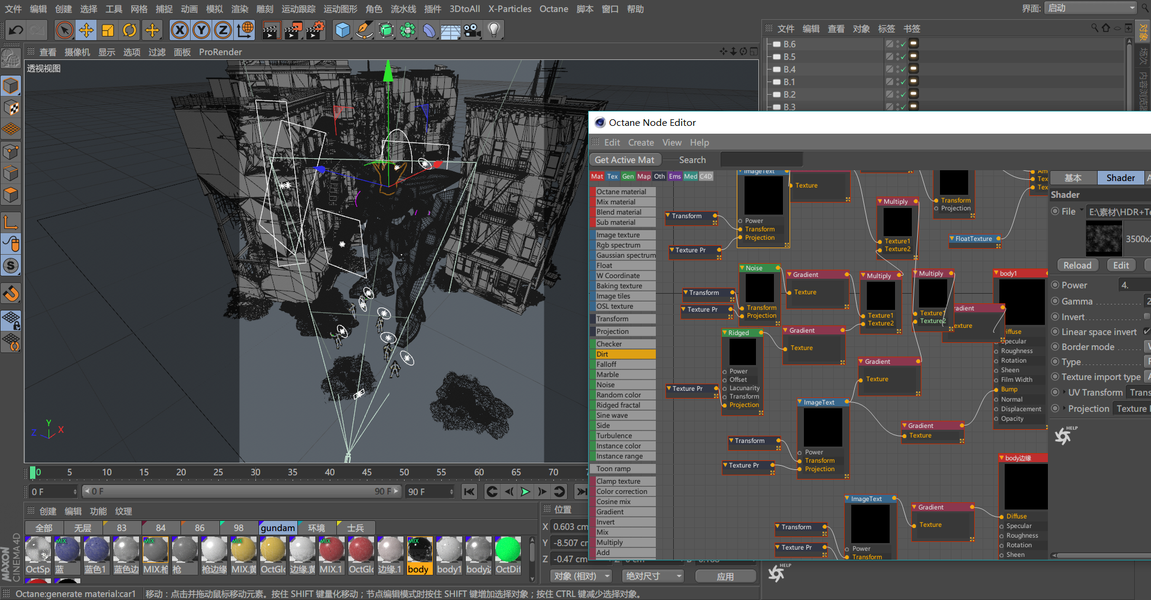Add a Cube primitive object

(x=343, y=30)
